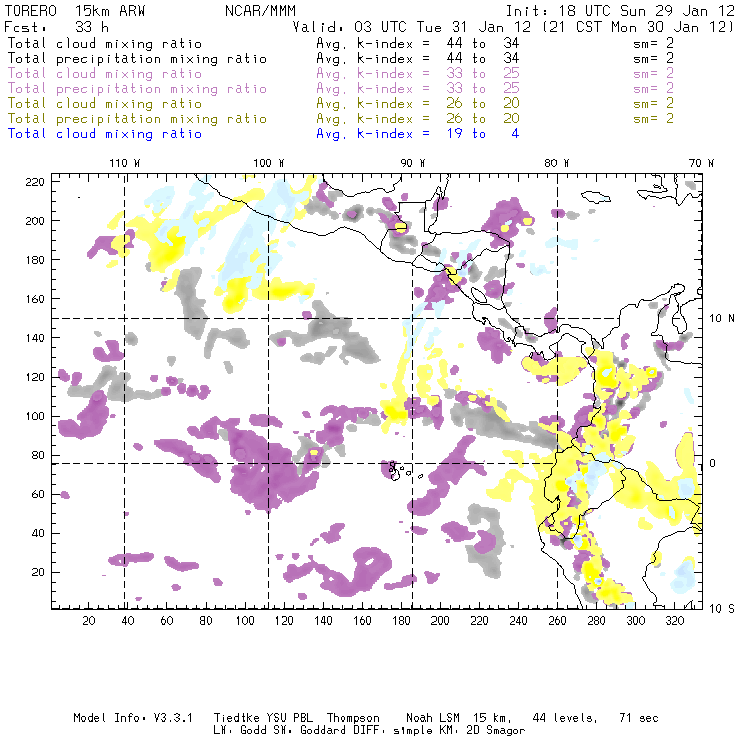Select the "Init: 18 UTC Sun 29 Jan 12" text
The image size is (740, 740).
tap(620, 11)
